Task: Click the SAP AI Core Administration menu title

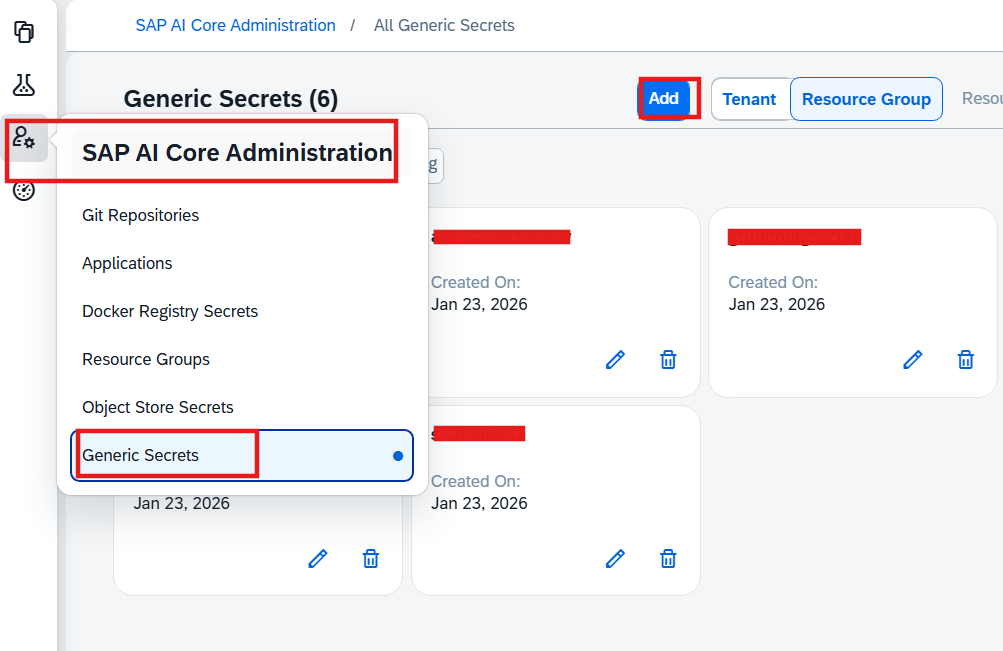Action: coord(237,153)
